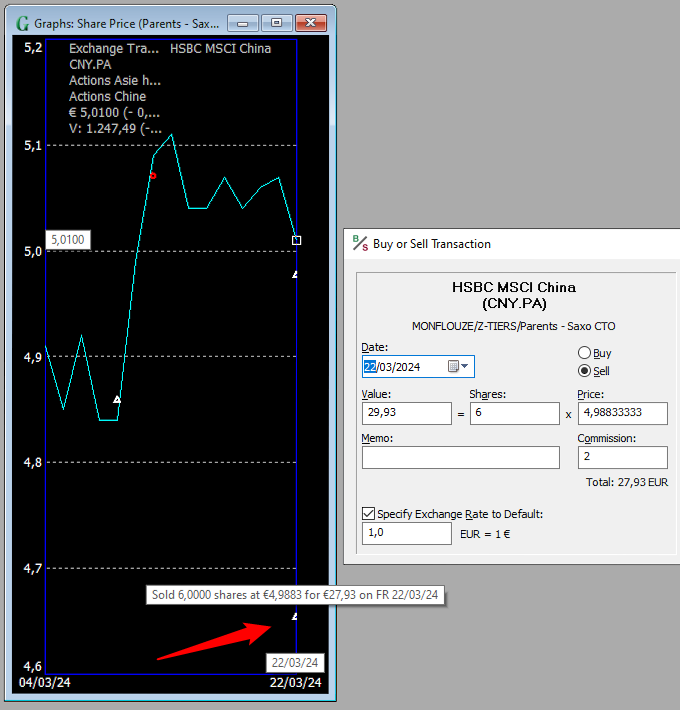Click the 04/03/24 start date axis label
Image resolution: width=680 pixels, height=710 pixels.
(44, 682)
